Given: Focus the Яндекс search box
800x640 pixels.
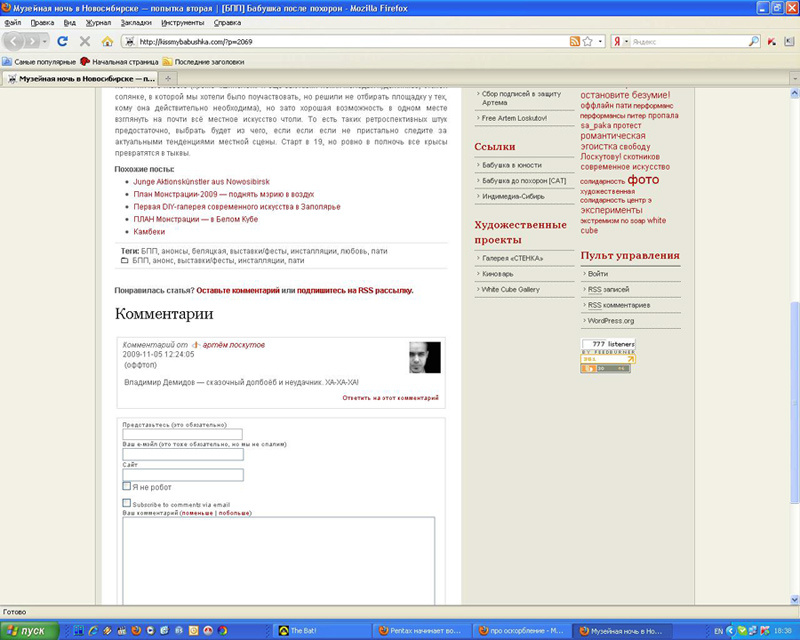Looking at the screenshot, I should 689,41.
